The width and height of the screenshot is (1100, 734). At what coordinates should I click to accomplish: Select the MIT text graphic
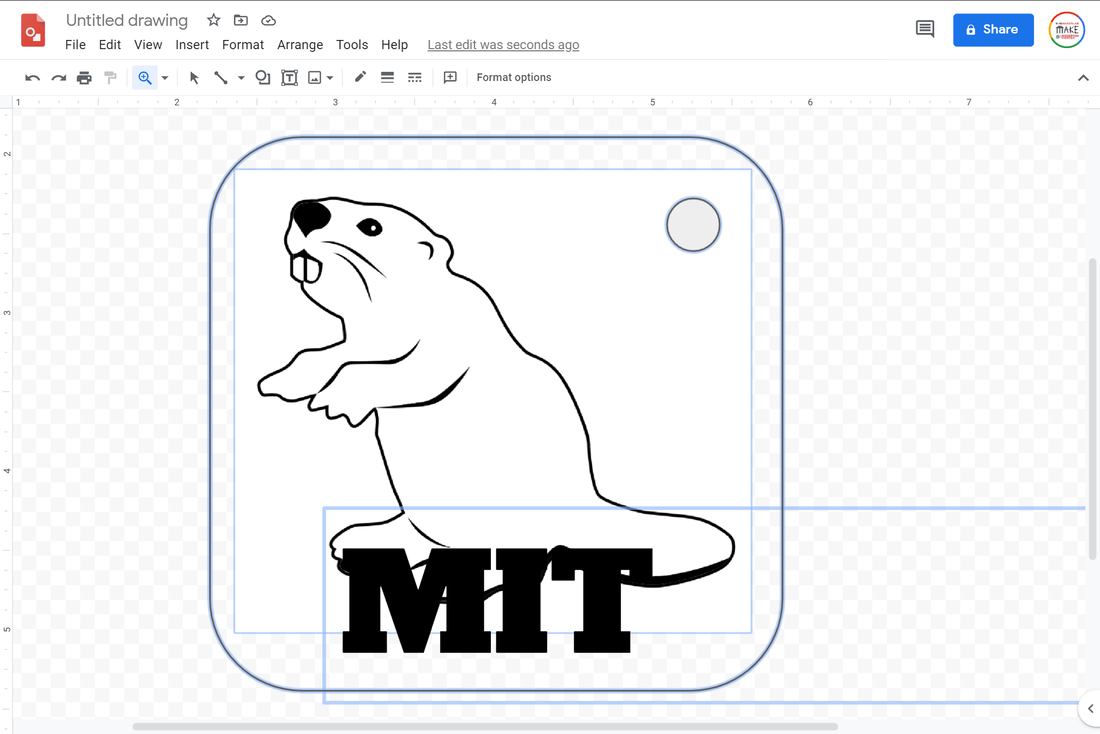497,601
